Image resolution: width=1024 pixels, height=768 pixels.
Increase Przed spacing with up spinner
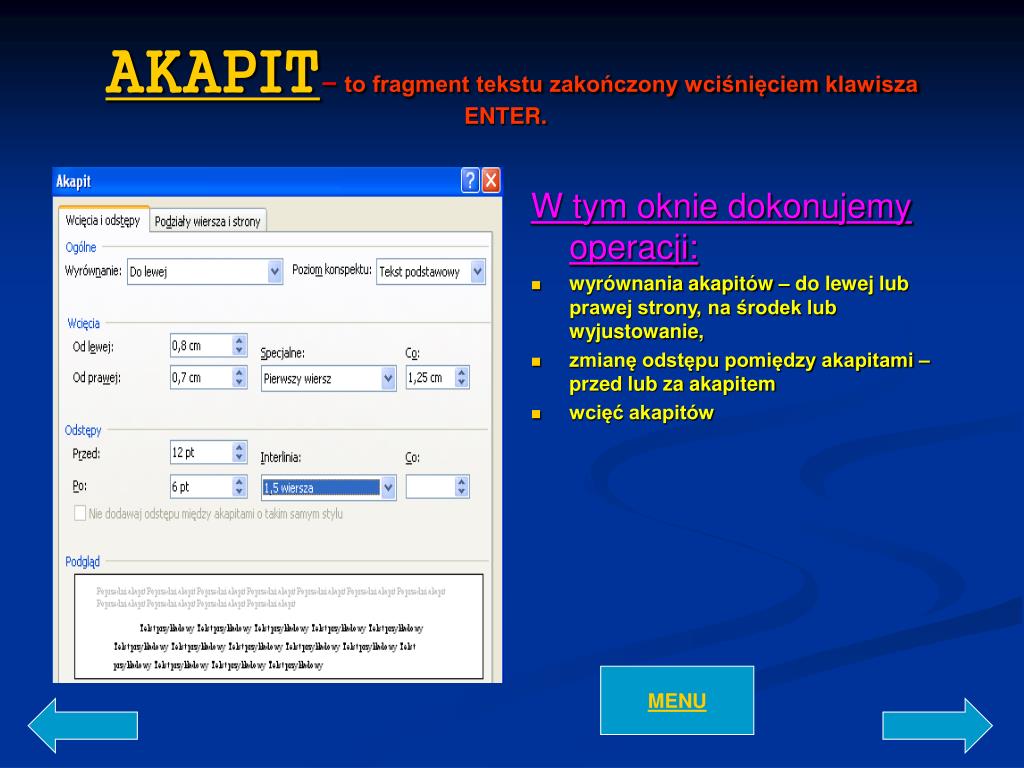point(240,447)
